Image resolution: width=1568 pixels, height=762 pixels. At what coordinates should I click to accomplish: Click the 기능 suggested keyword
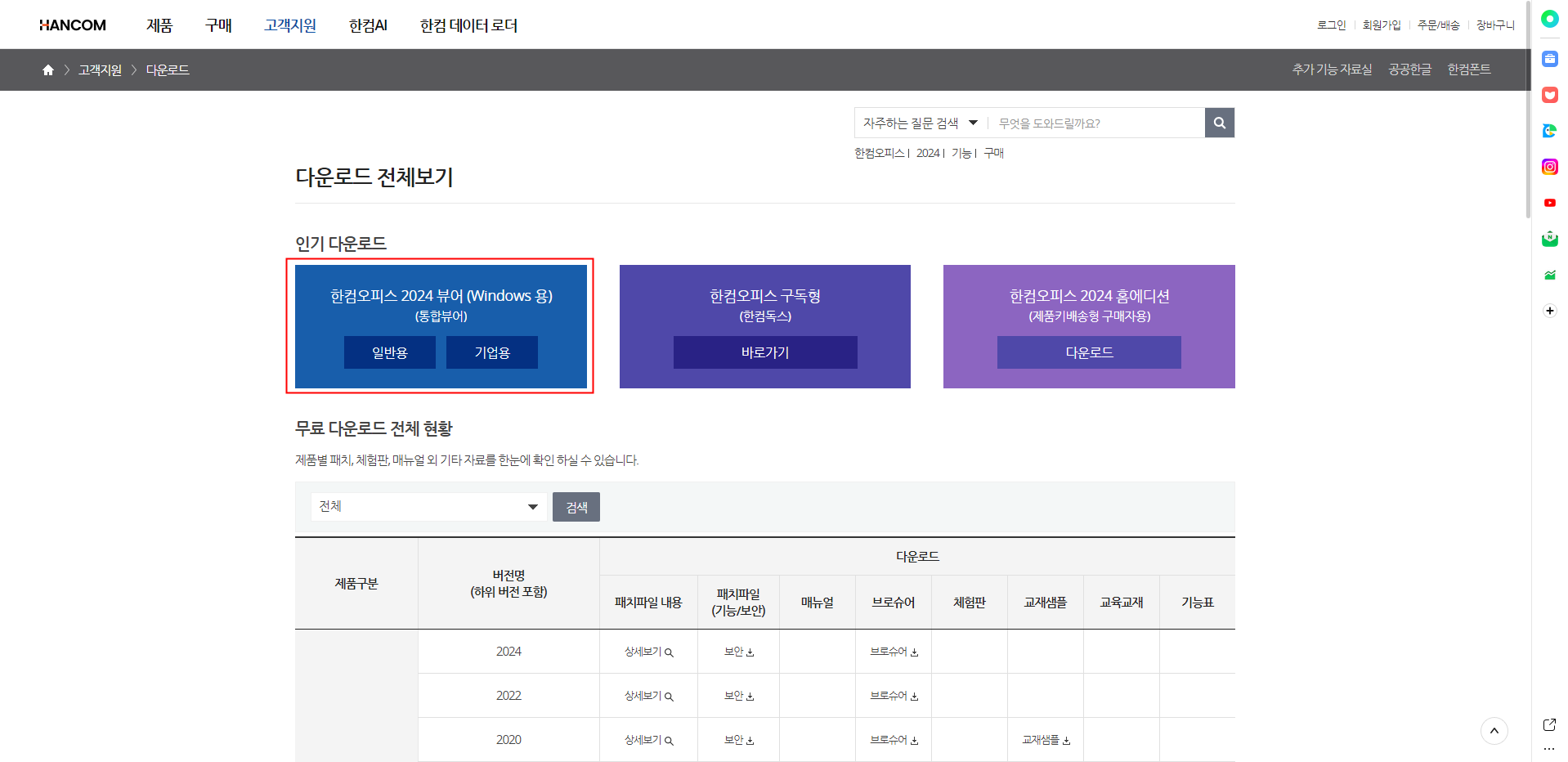[x=961, y=153]
